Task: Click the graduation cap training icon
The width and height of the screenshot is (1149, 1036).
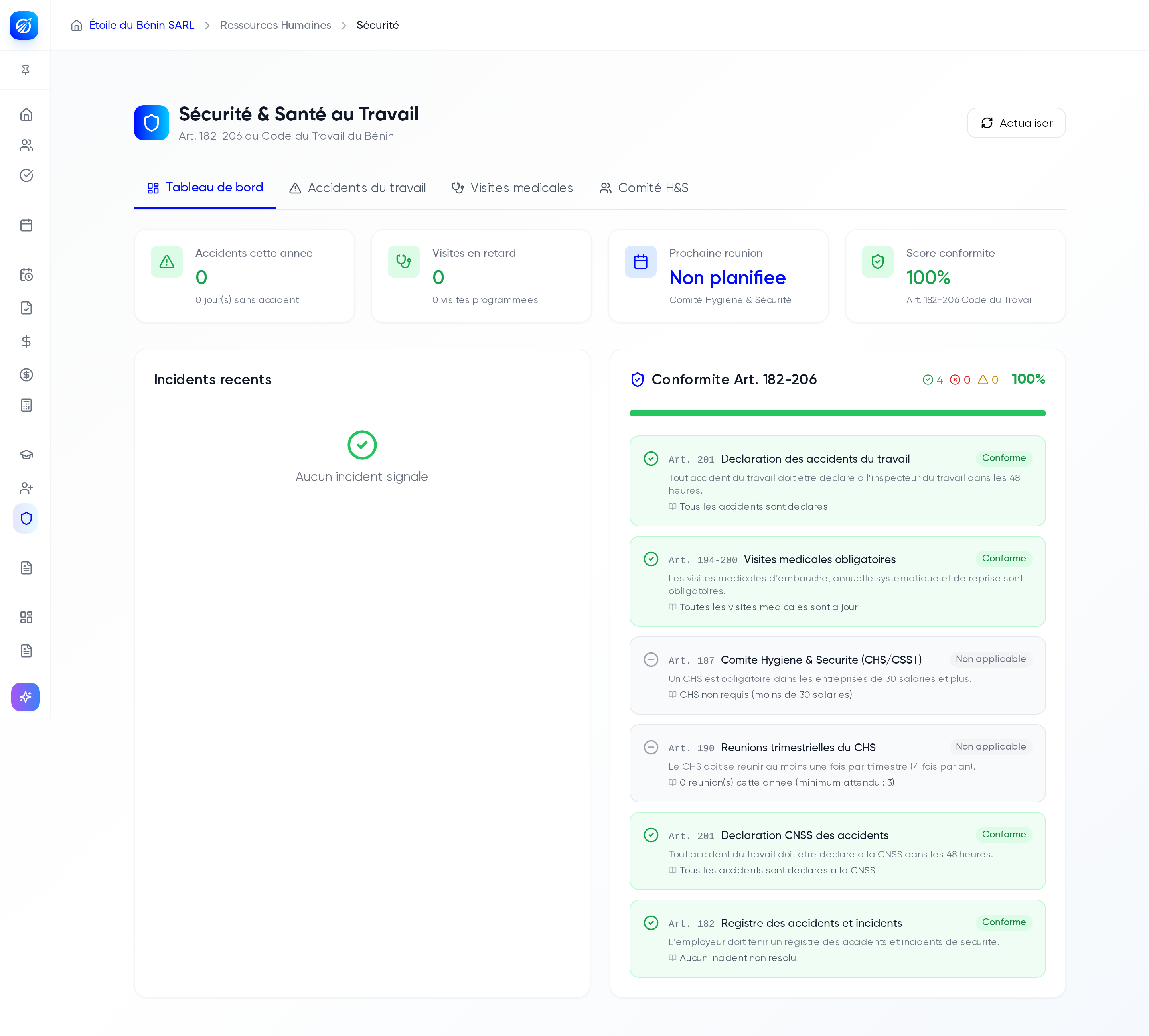Action: [x=26, y=454]
